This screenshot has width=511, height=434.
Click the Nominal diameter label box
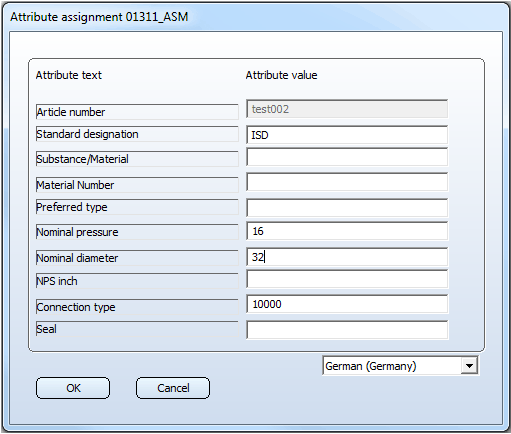coord(137,258)
